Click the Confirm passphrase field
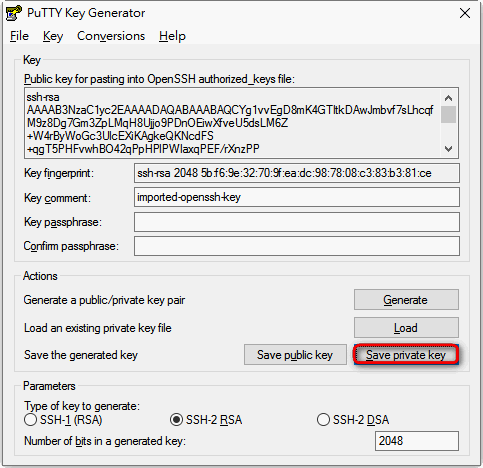The image size is (483, 468). coord(297,246)
